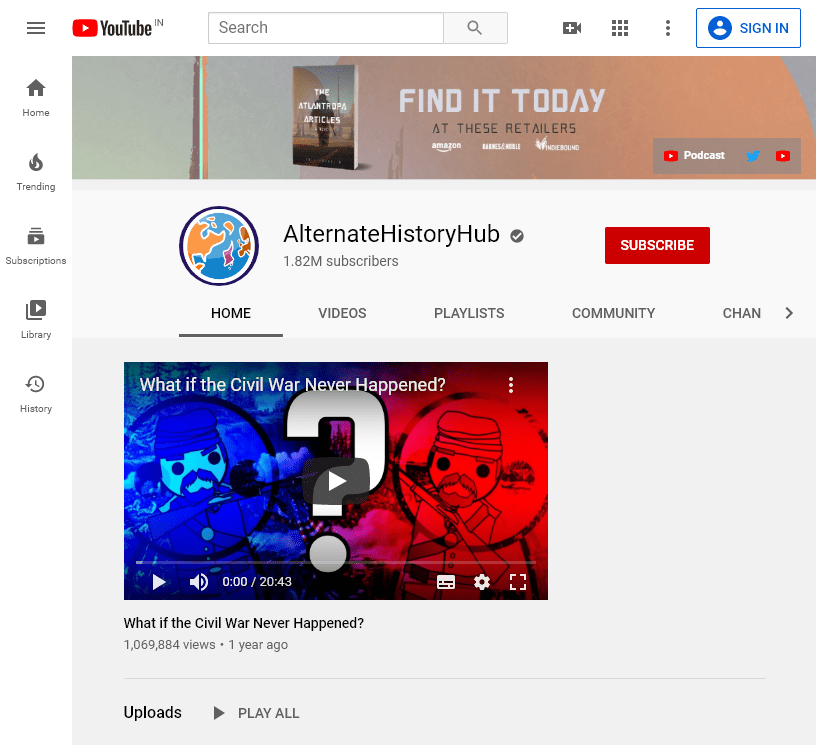This screenshot has height=745, width=816.
Task: Open the video title link below the player
Action: point(244,623)
